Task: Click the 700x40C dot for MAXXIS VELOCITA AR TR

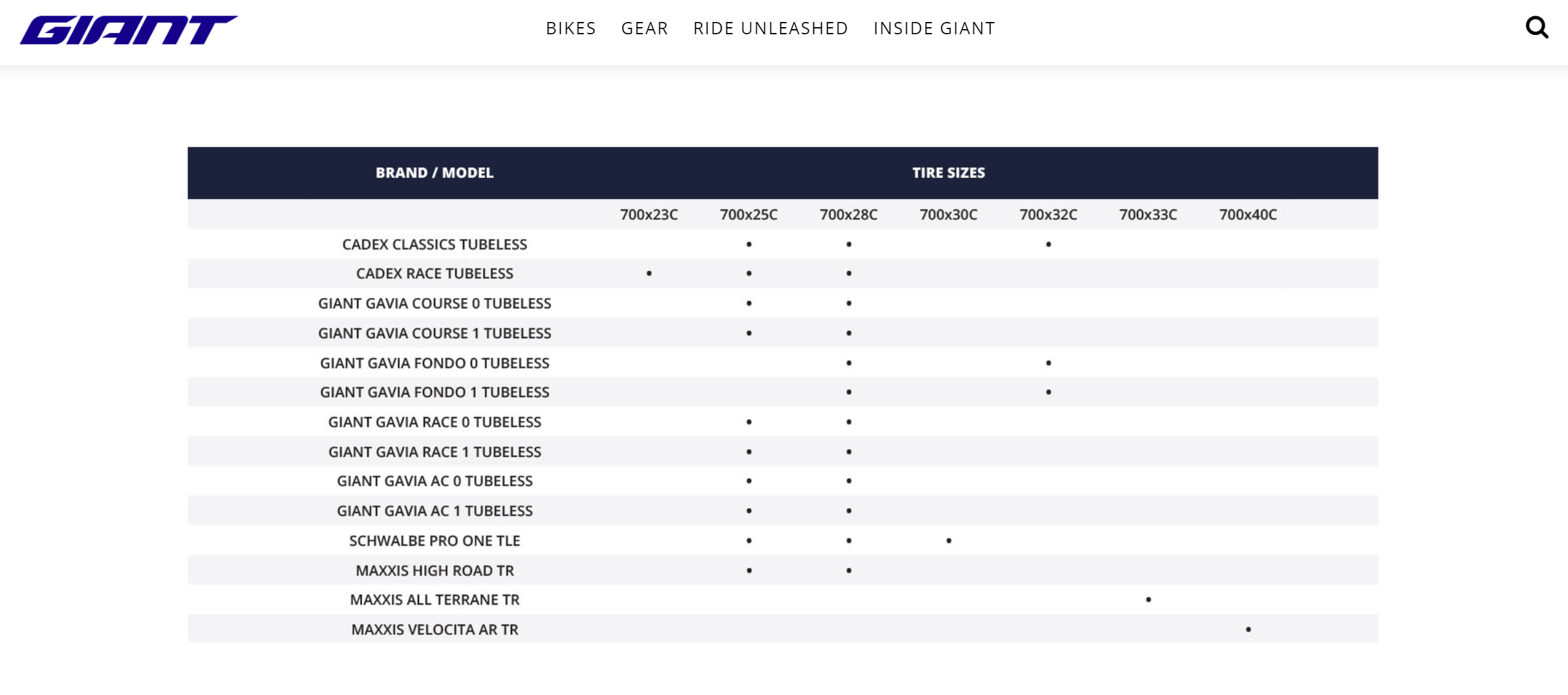Action: click(1248, 629)
